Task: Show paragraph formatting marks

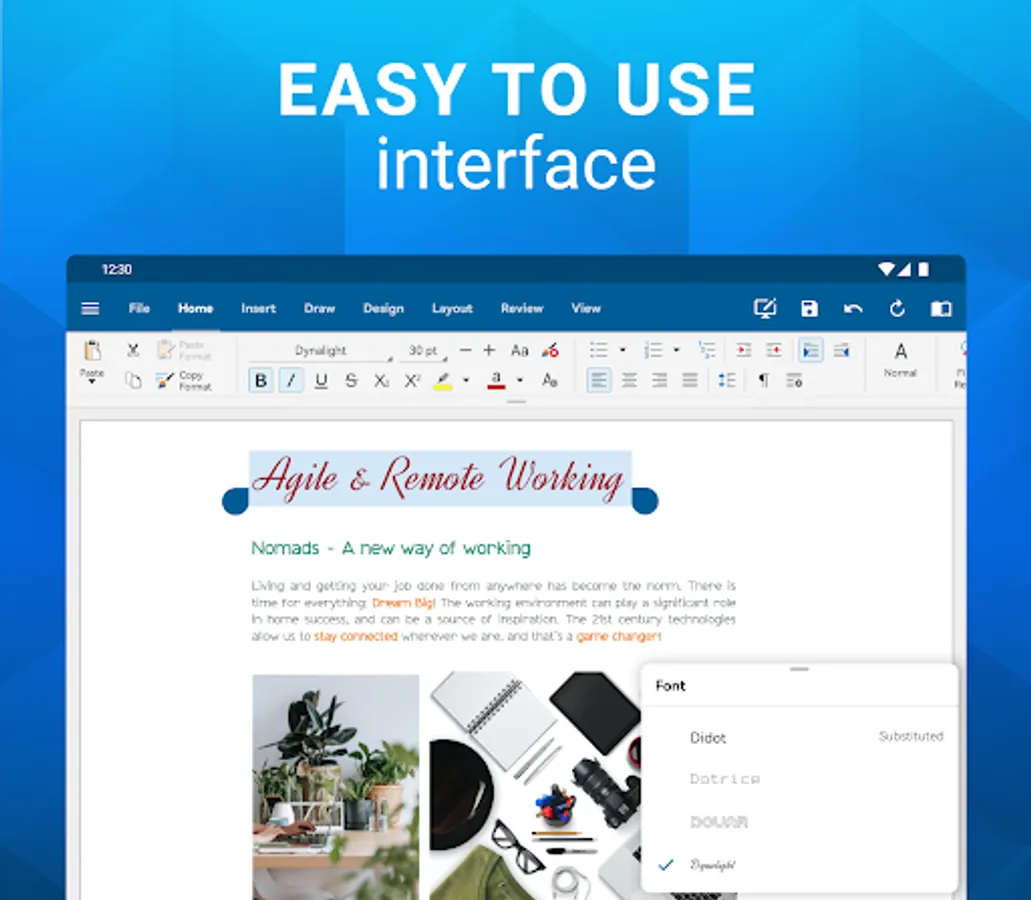Action: tap(763, 381)
